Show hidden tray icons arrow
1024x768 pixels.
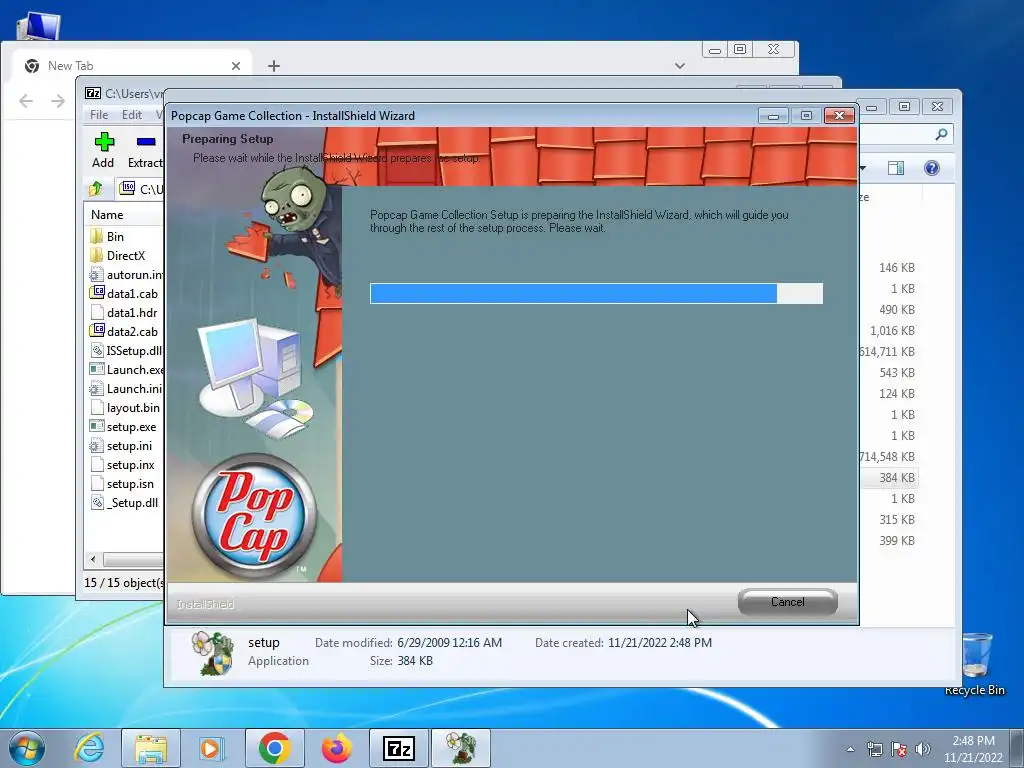coord(850,749)
